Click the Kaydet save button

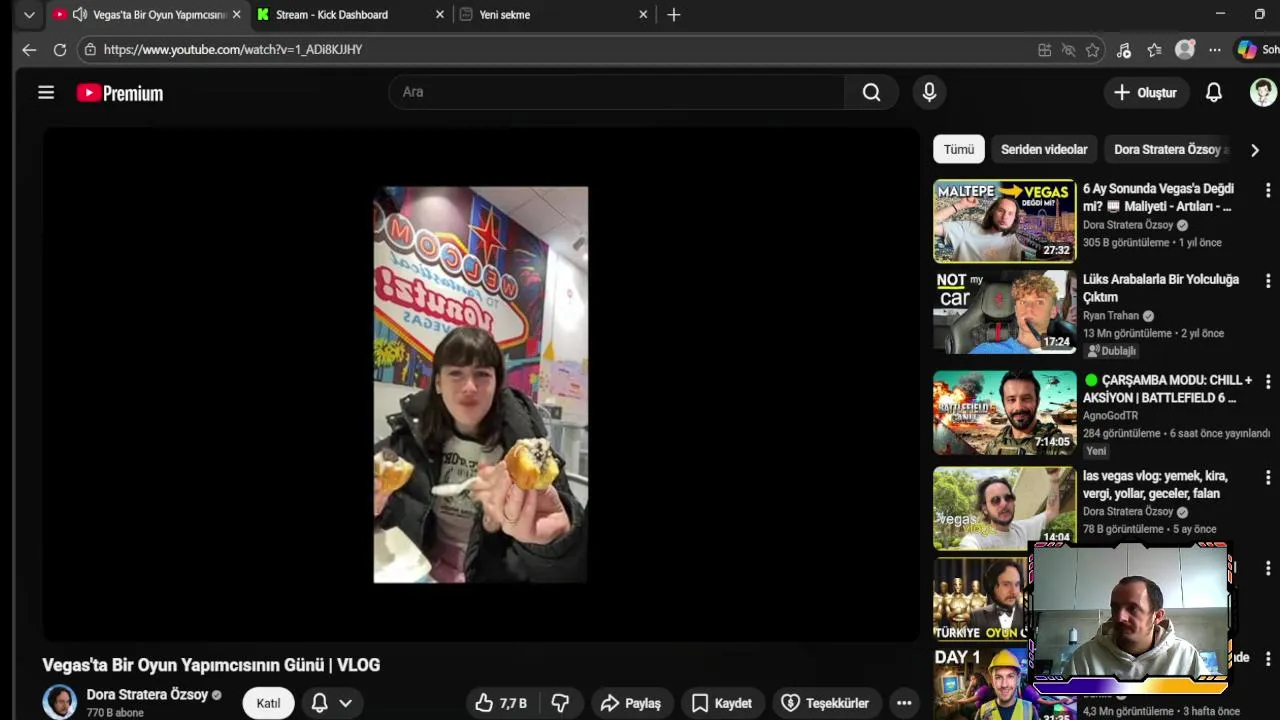722,703
